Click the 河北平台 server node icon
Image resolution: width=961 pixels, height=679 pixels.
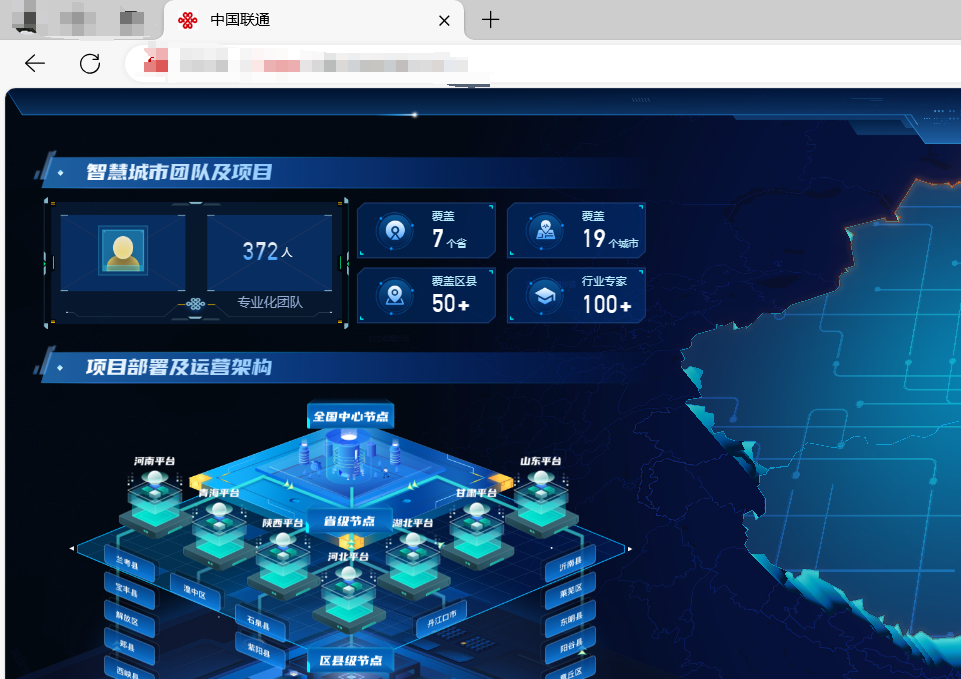348,599
